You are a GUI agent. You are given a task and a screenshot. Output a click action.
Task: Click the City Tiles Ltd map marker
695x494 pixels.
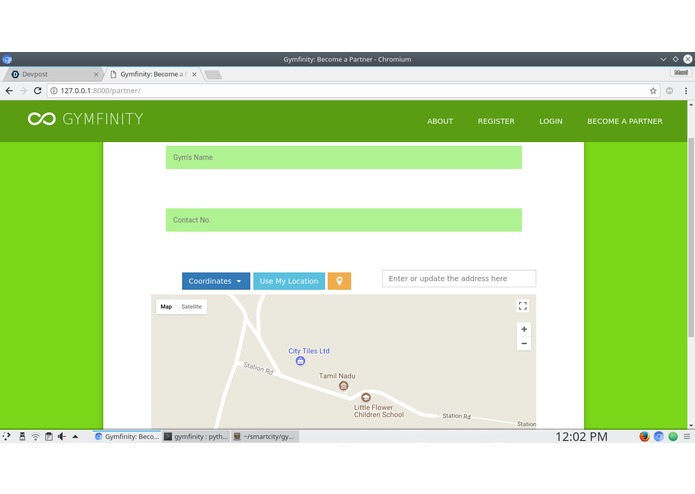point(300,361)
